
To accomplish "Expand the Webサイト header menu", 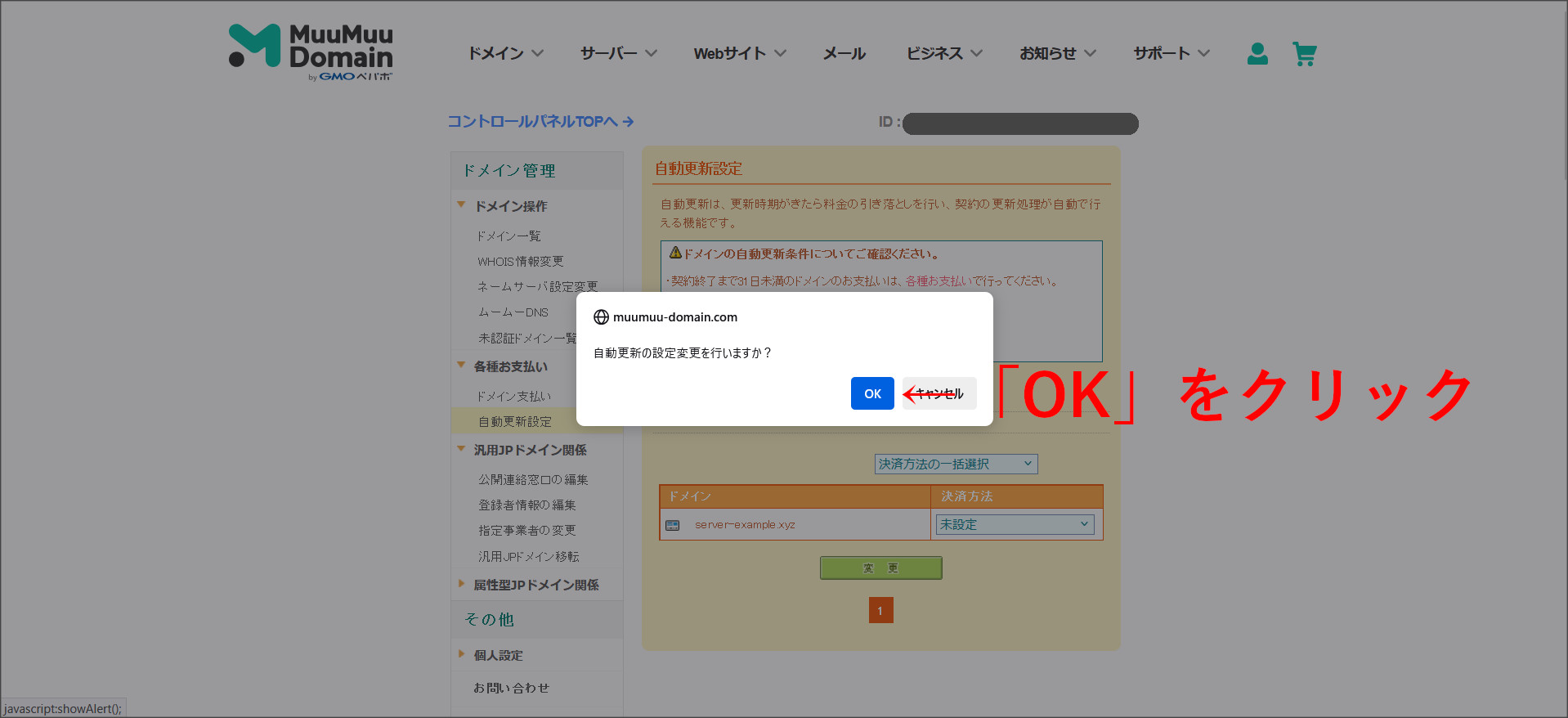I will 740,53.
